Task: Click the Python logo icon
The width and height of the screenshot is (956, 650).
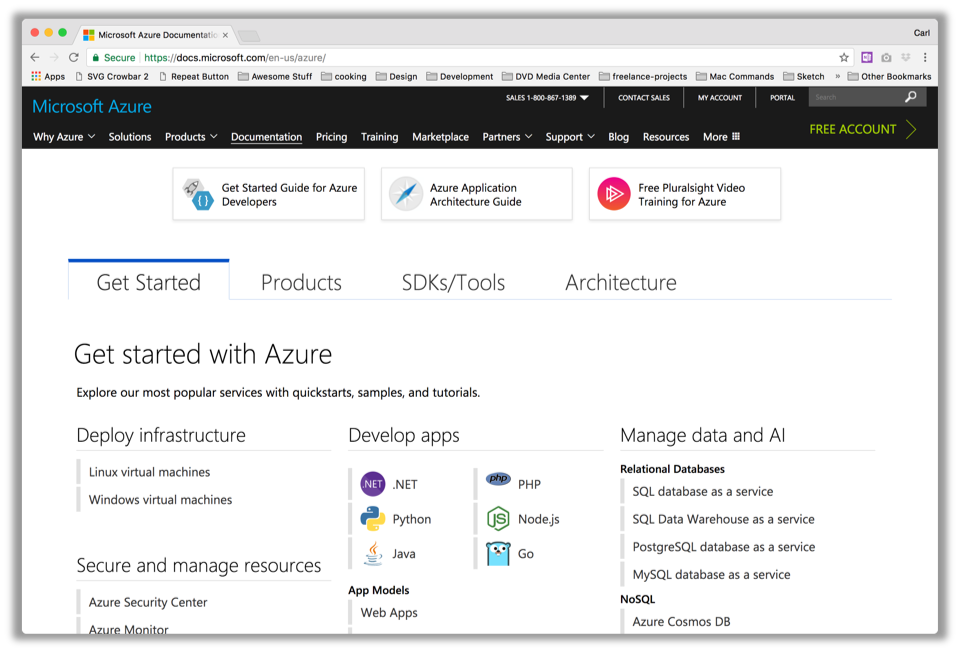Action: [373, 519]
